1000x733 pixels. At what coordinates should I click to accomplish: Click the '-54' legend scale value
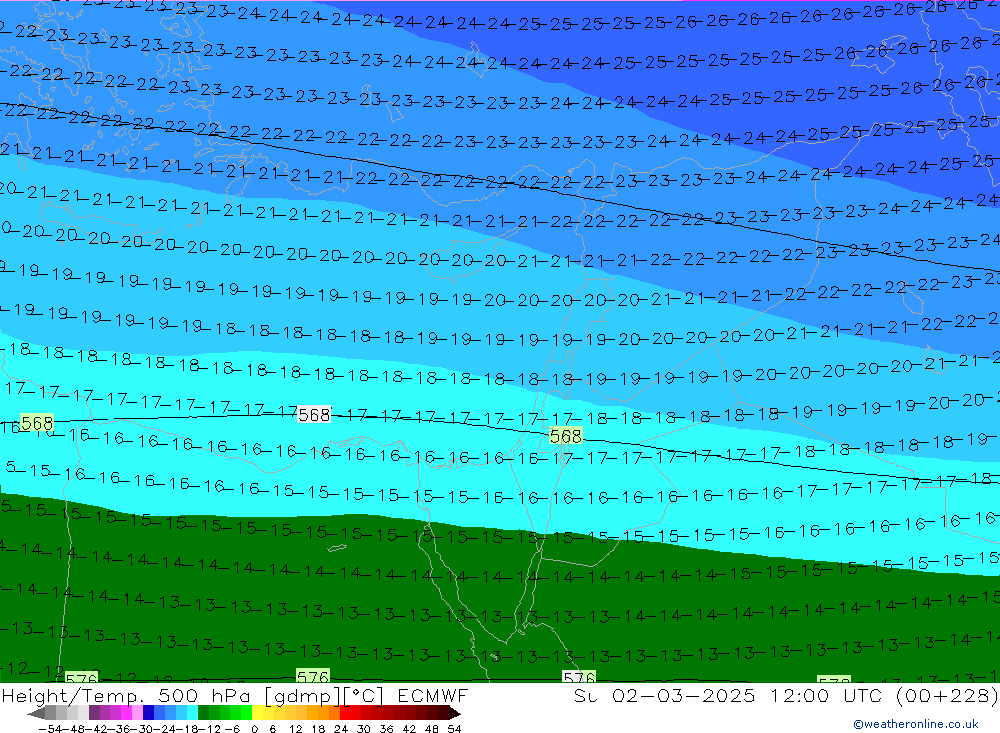coord(49,729)
